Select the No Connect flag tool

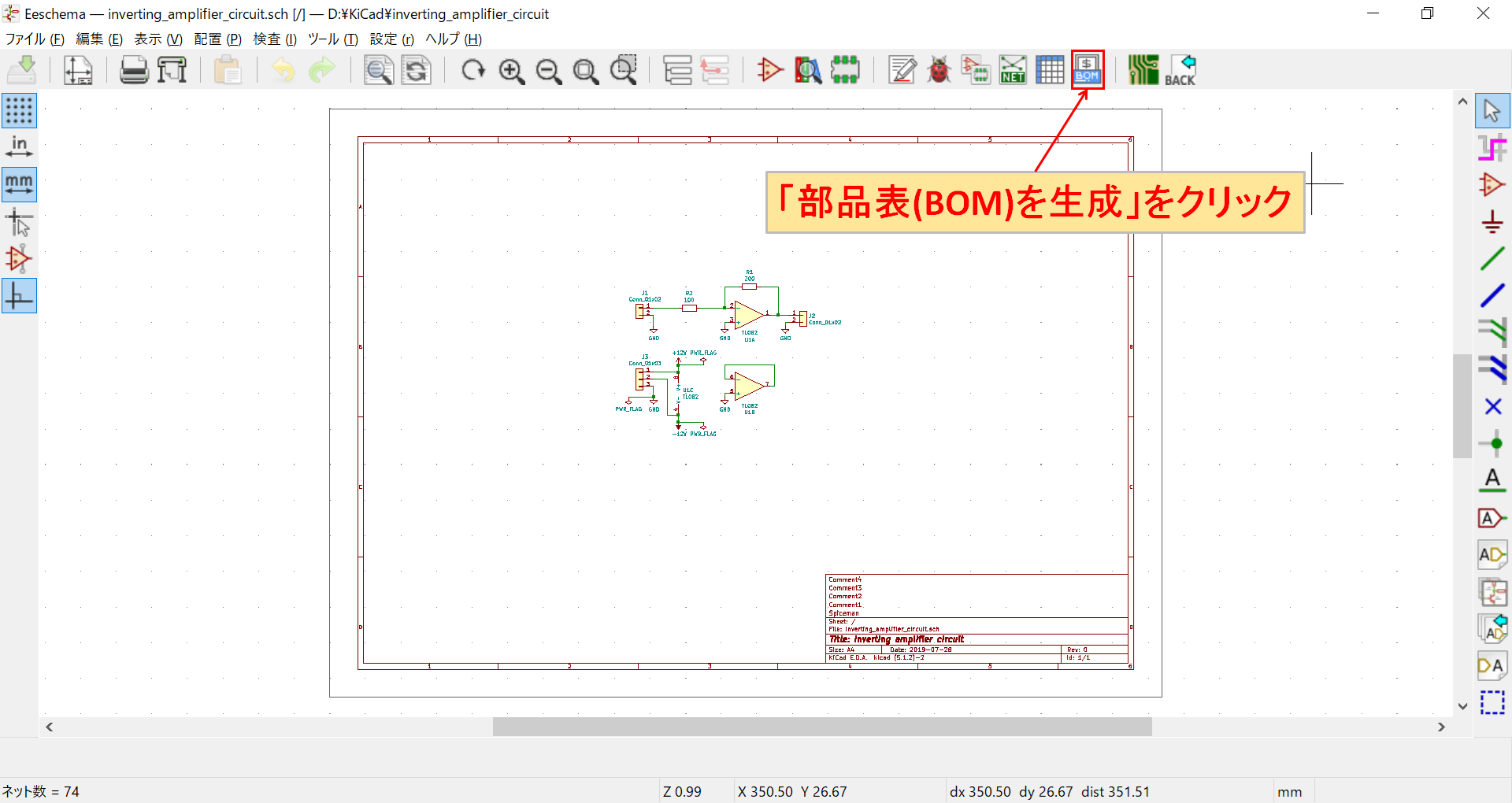coord(1492,407)
